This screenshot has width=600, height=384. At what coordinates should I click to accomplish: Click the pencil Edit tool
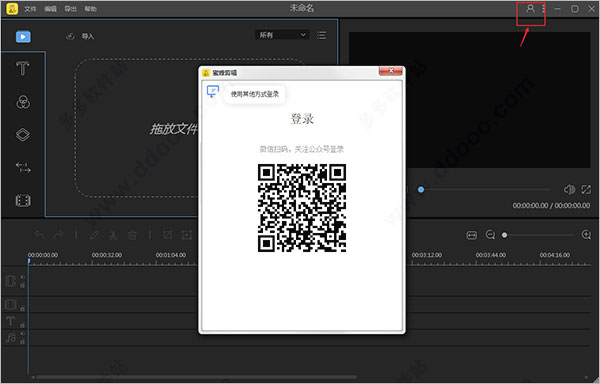(94, 235)
